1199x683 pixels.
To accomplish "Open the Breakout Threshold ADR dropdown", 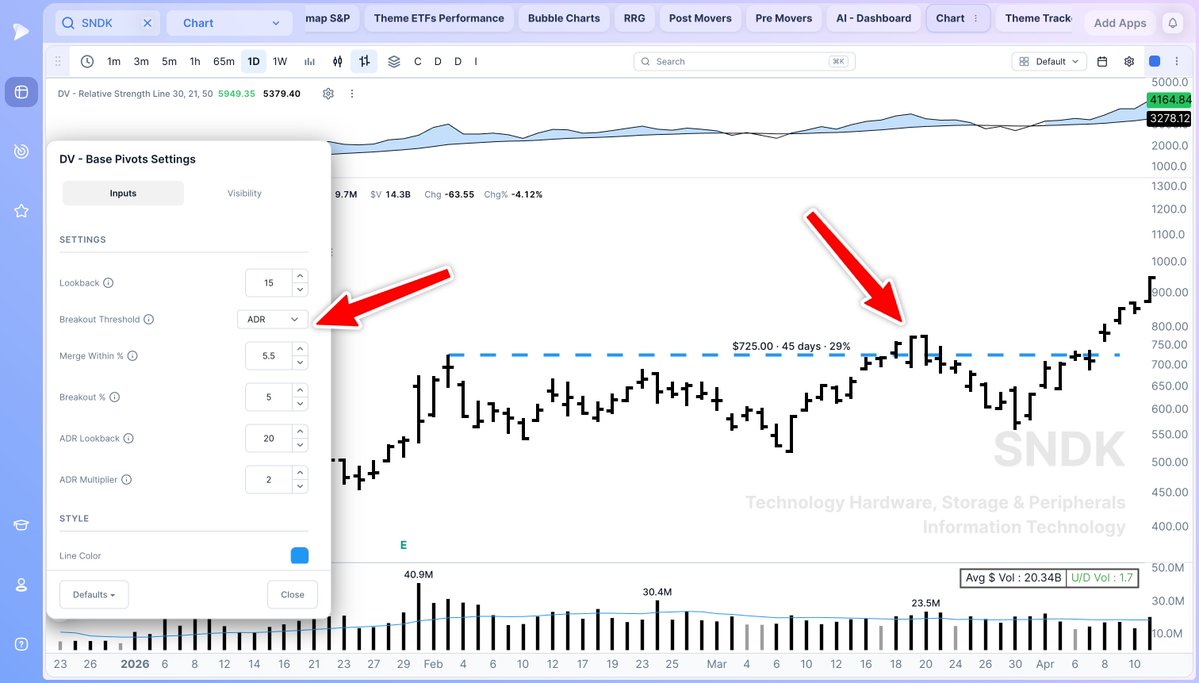I will pos(273,320).
